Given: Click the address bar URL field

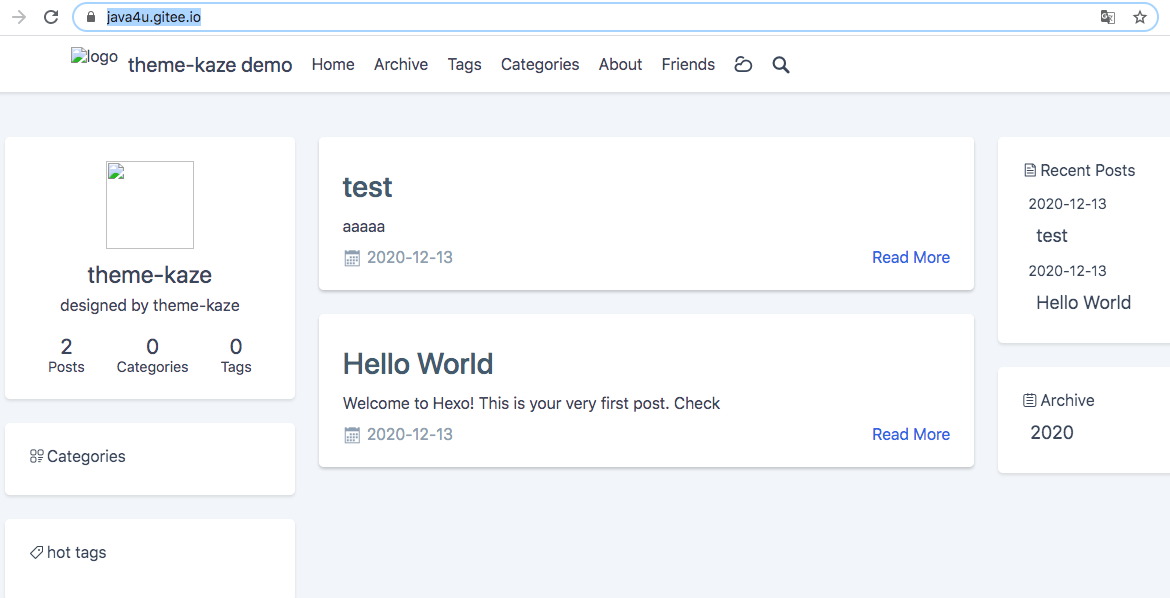Looking at the screenshot, I should (x=600, y=17).
